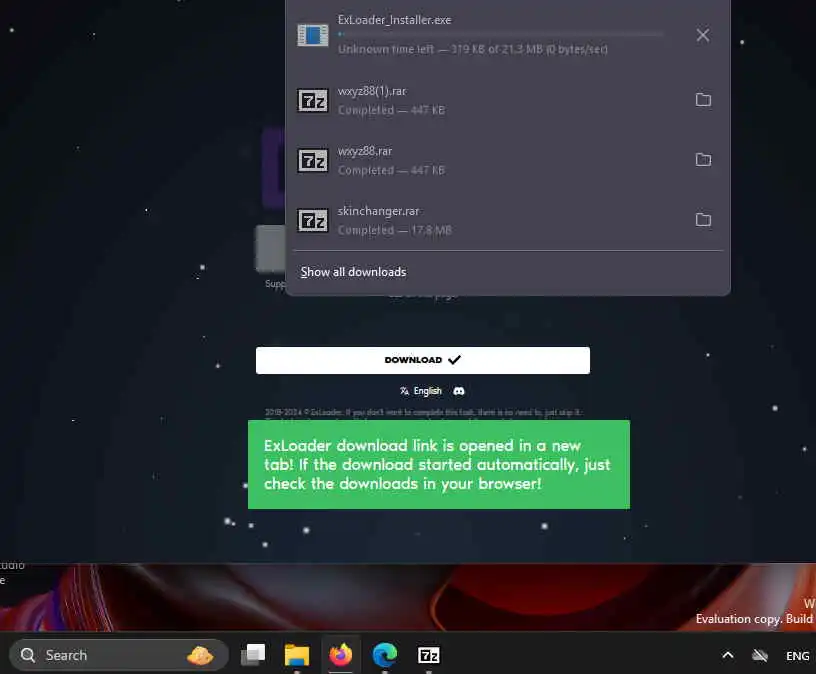Open 7-Zip from the taskbar

point(428,655)
